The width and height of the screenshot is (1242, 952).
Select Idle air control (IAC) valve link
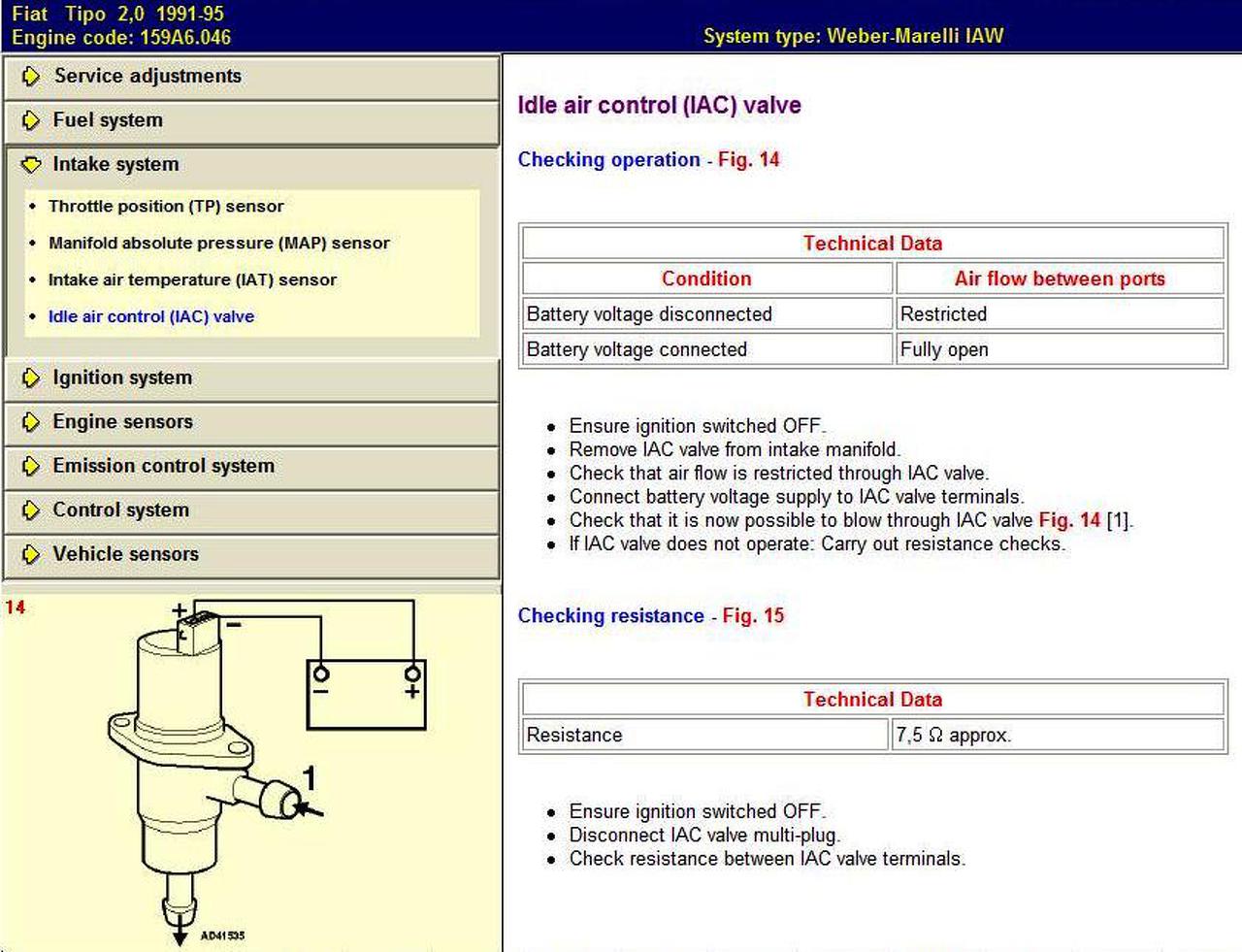click(151, 316)
